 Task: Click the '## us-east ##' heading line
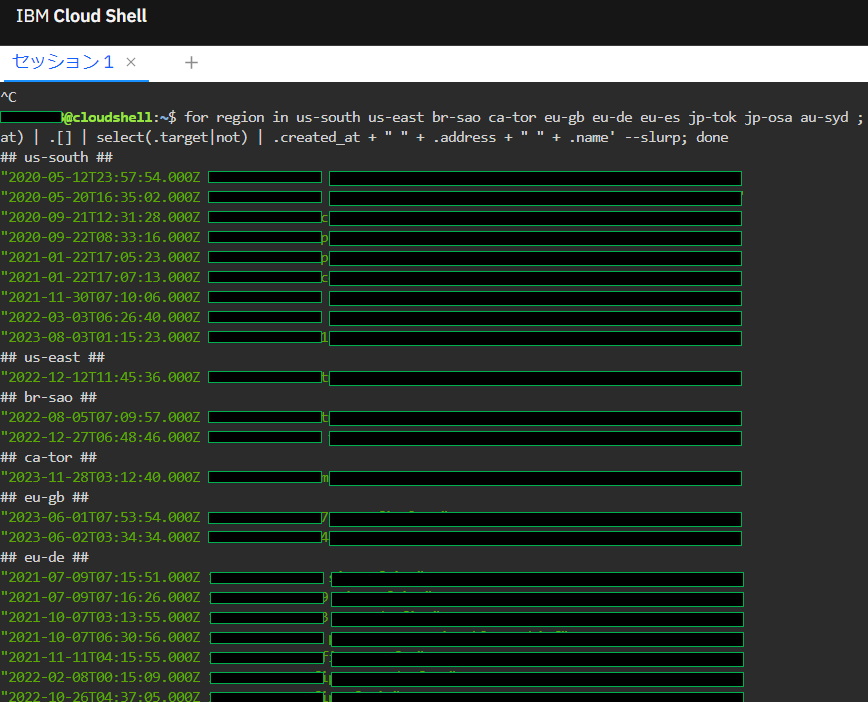[53, 358]
